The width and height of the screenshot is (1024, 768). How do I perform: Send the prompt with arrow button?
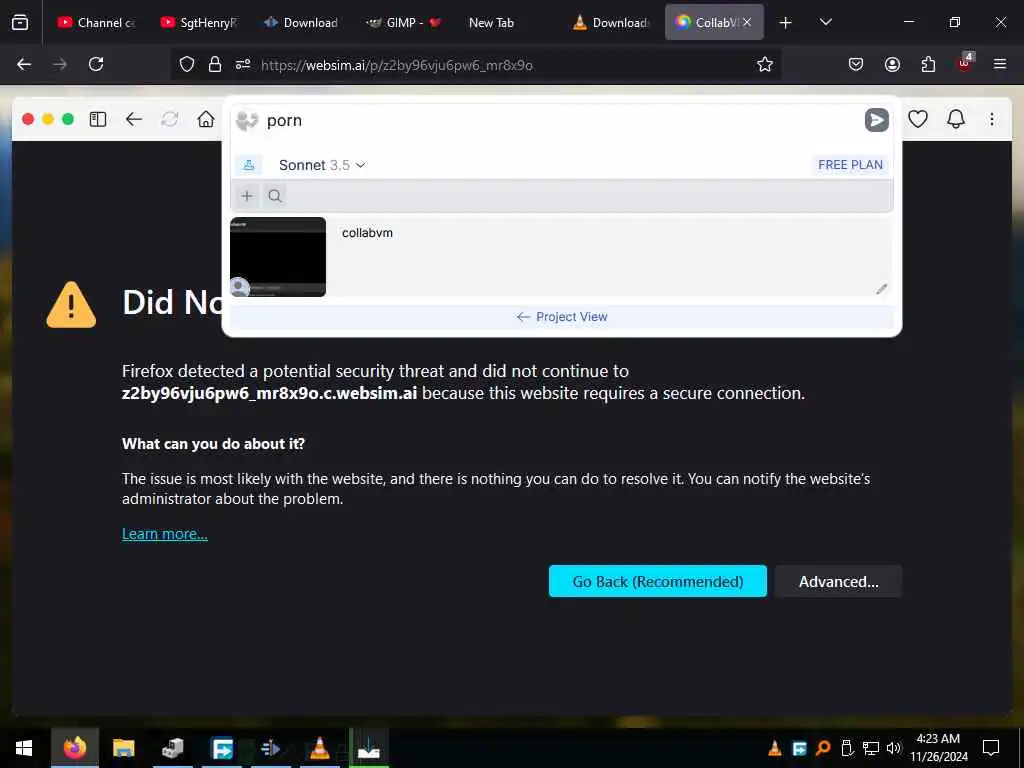[876, 120]
